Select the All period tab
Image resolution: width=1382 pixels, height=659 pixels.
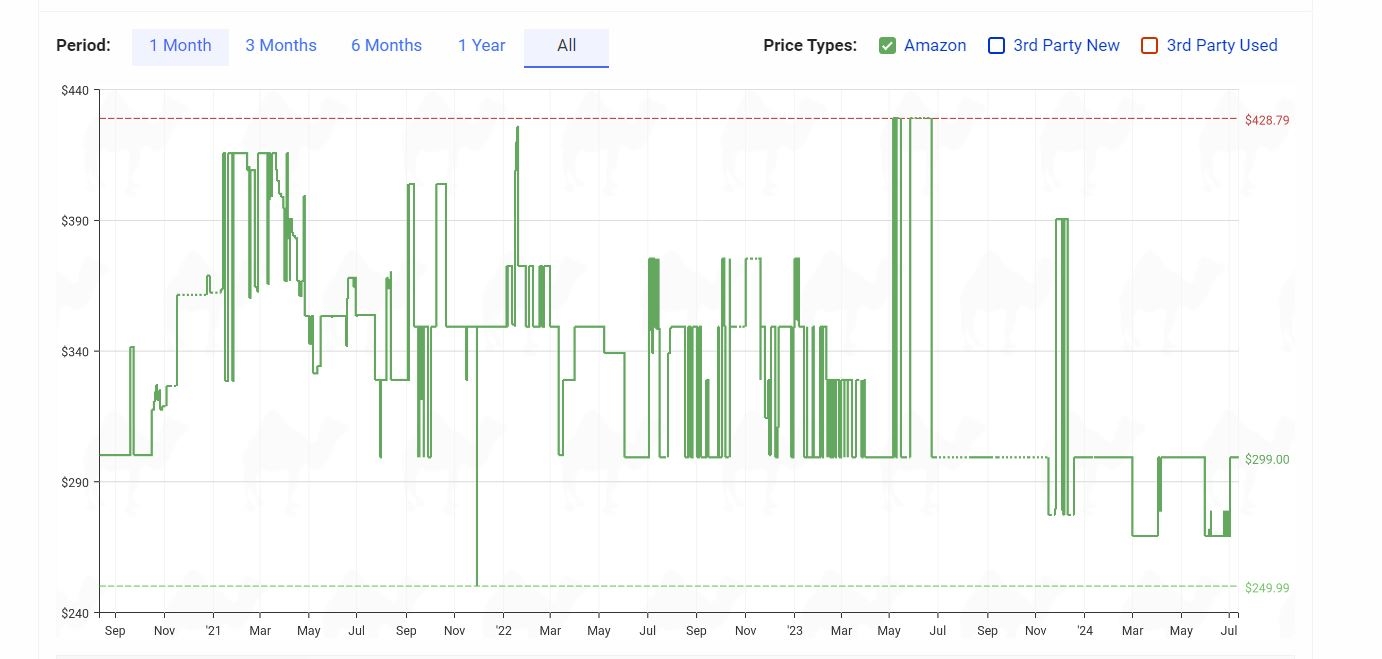[566, 46]
